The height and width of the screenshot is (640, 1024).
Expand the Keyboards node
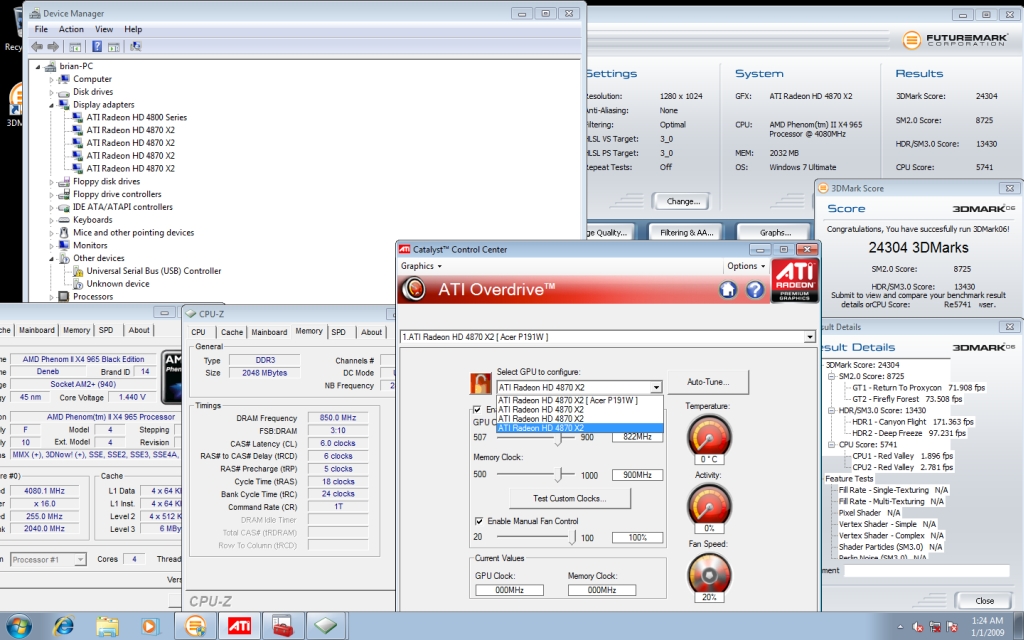click(52, 220)
